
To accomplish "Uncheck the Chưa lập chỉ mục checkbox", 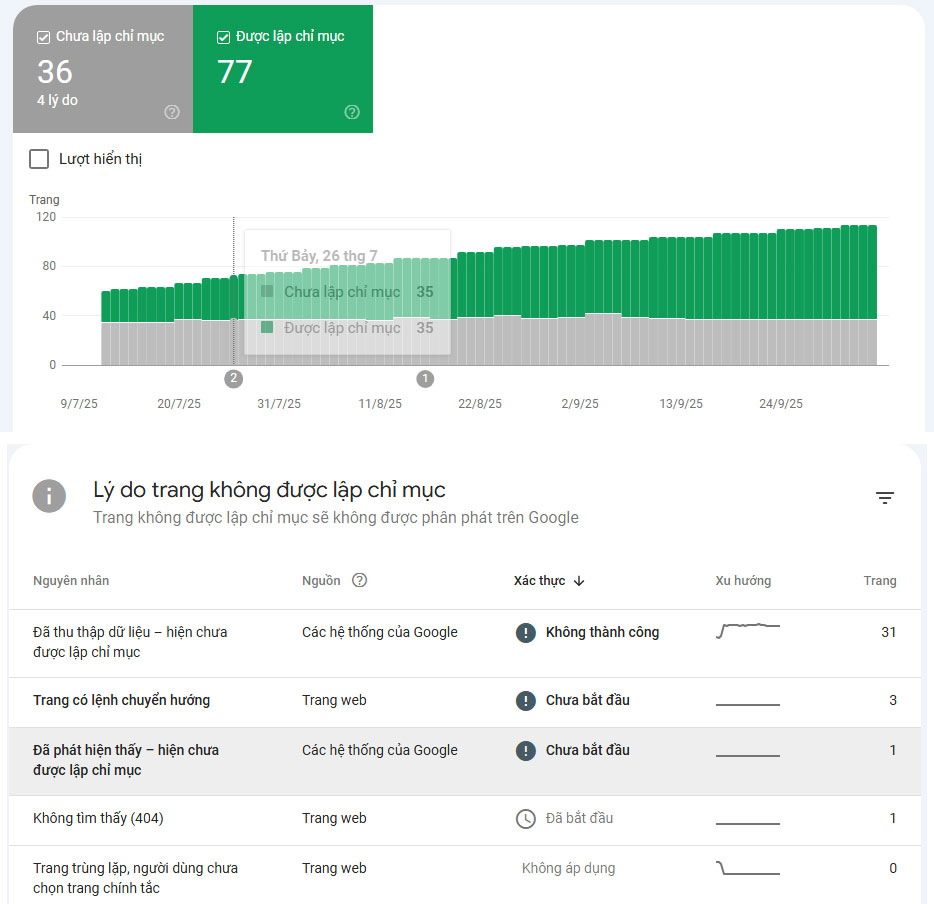I will (x=43, y=37).
